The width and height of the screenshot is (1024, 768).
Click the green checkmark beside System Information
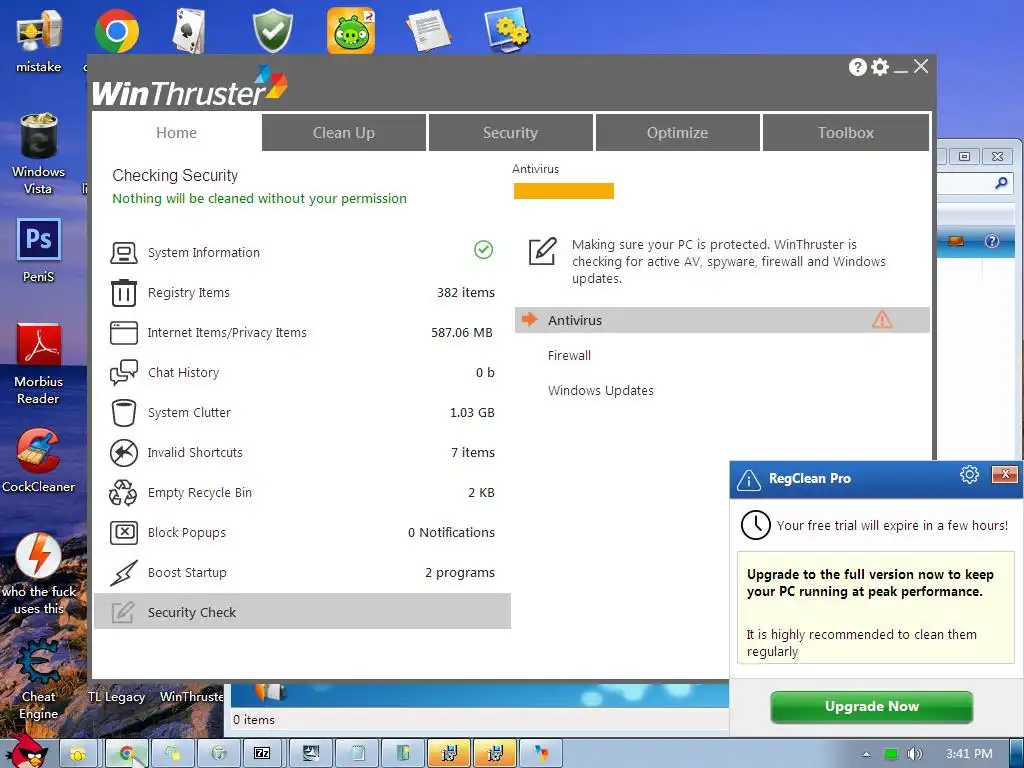(483, 249)
